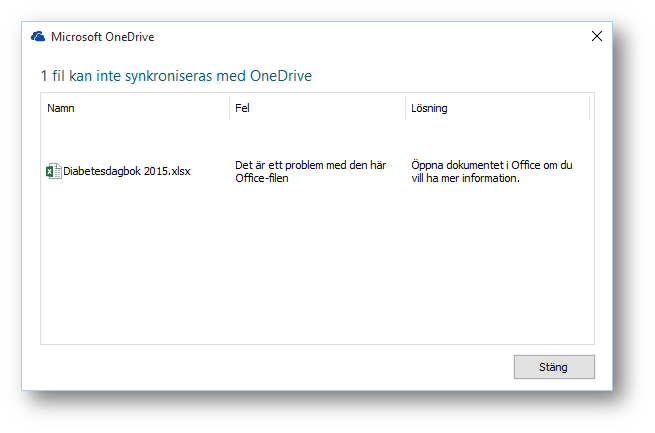655x433 pixels.
Task: Click the OneDrive cloud icon in title bar
Action: point(38,37)
